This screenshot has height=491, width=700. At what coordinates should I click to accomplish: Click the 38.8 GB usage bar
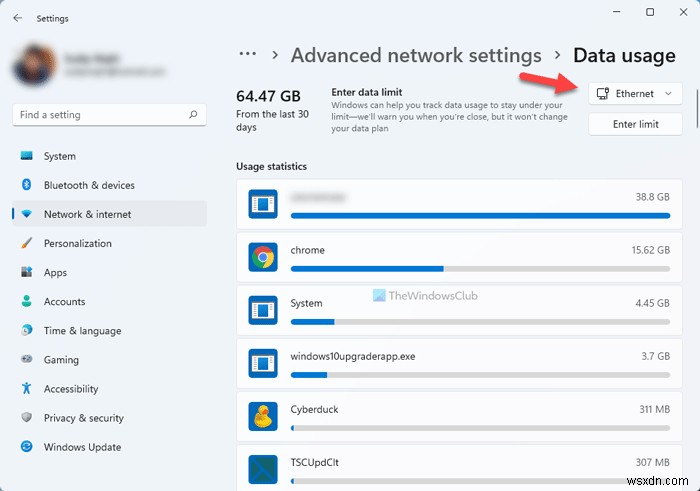[480, 216]
